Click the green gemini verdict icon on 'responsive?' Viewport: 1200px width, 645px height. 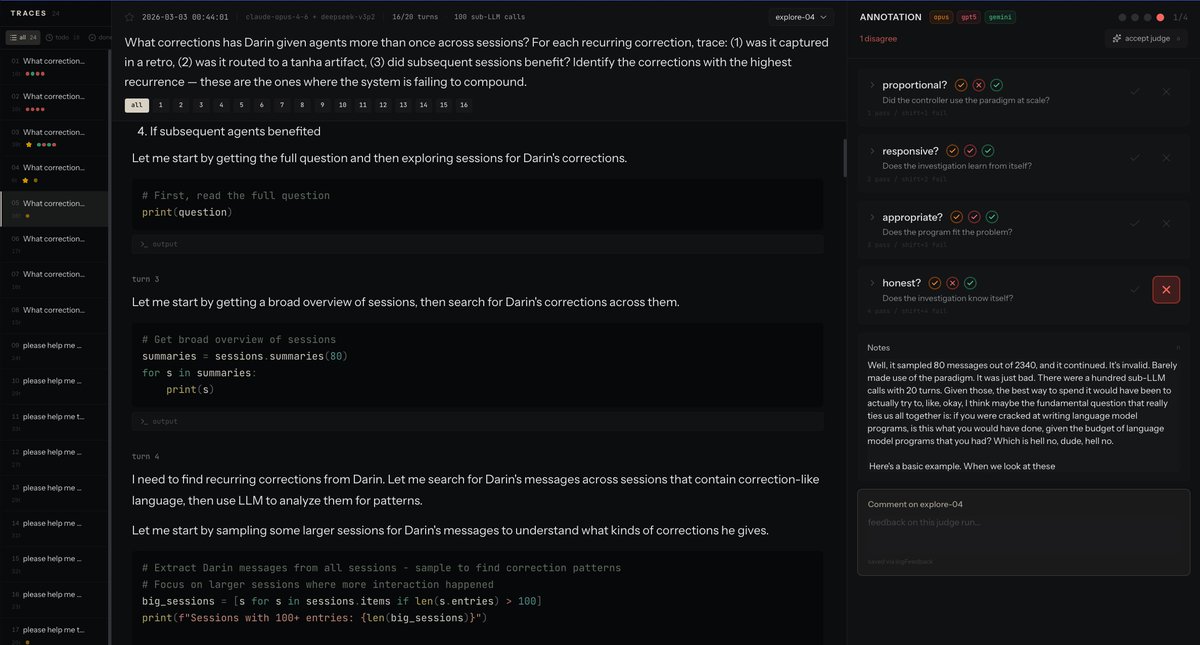(987, 151)
